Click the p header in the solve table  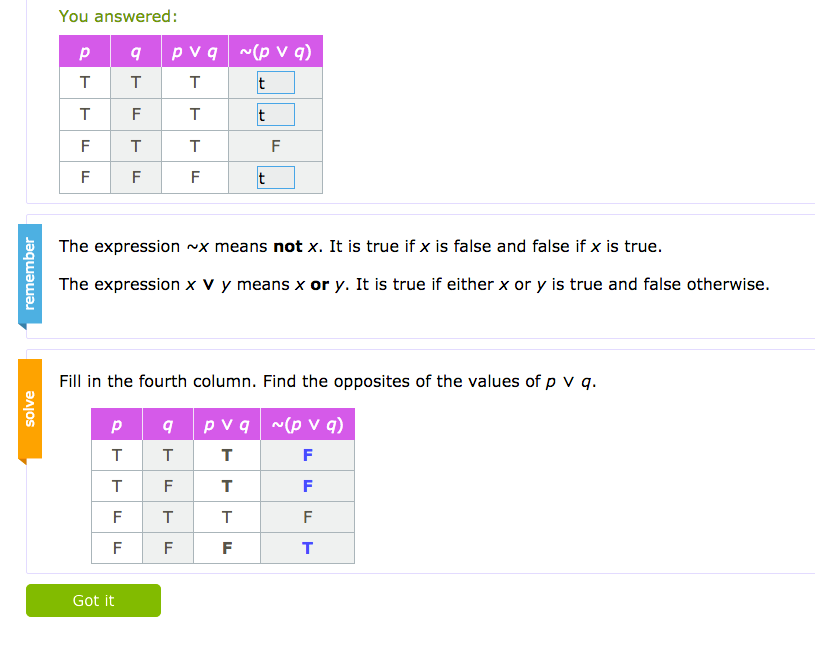117,425
